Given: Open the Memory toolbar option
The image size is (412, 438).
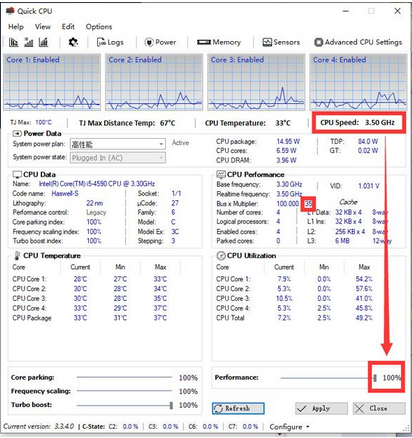Looking at the screenshot, I should pyautogui.click(x=219, y=42).
